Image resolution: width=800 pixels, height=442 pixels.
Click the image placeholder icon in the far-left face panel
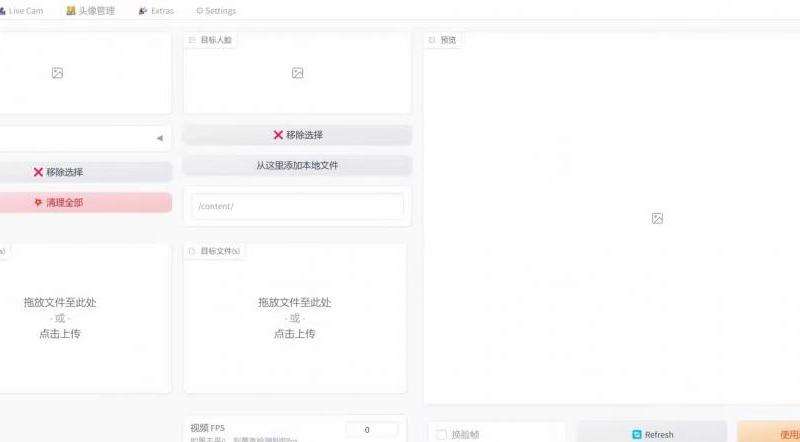(57, 73)
